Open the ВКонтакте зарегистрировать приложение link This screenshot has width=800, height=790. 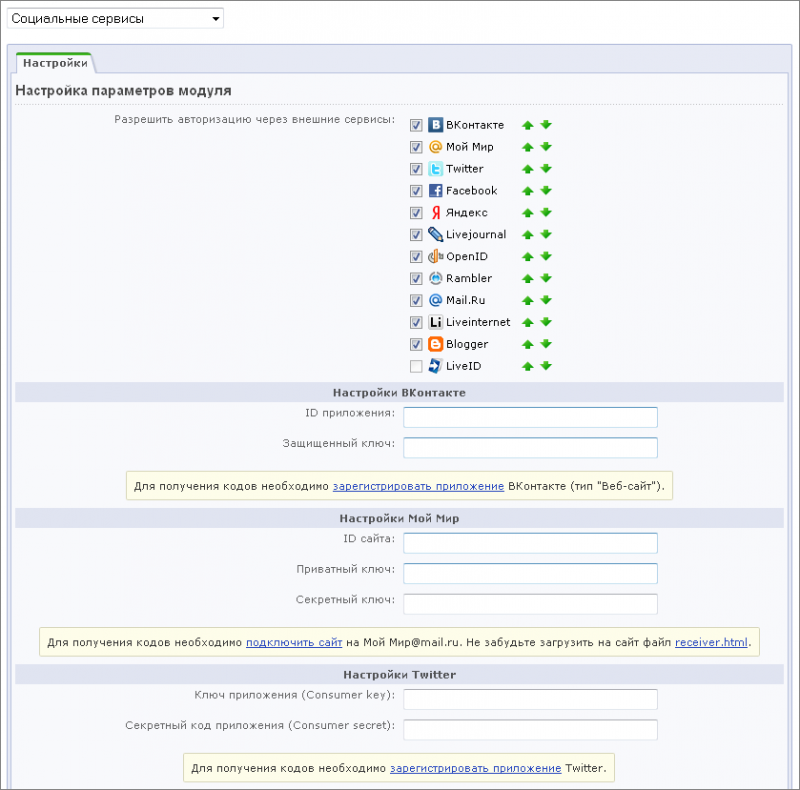tap(418, 486)
